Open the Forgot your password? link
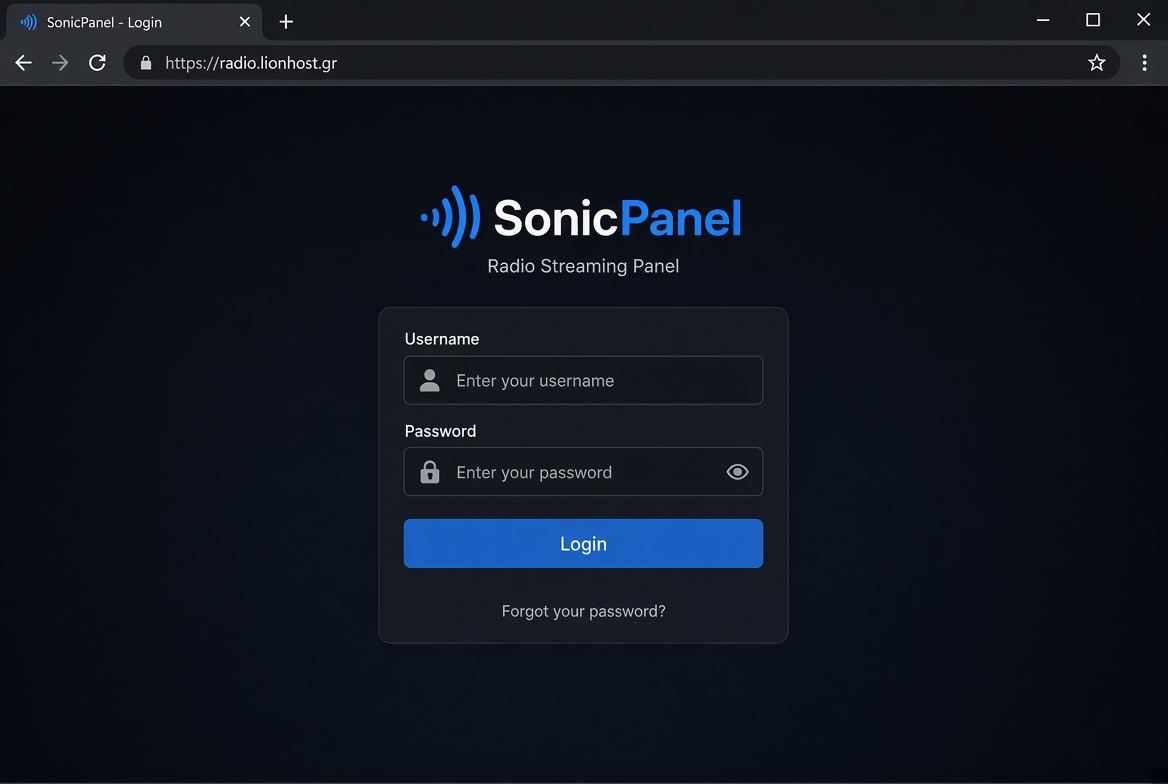 click(583, 611)
